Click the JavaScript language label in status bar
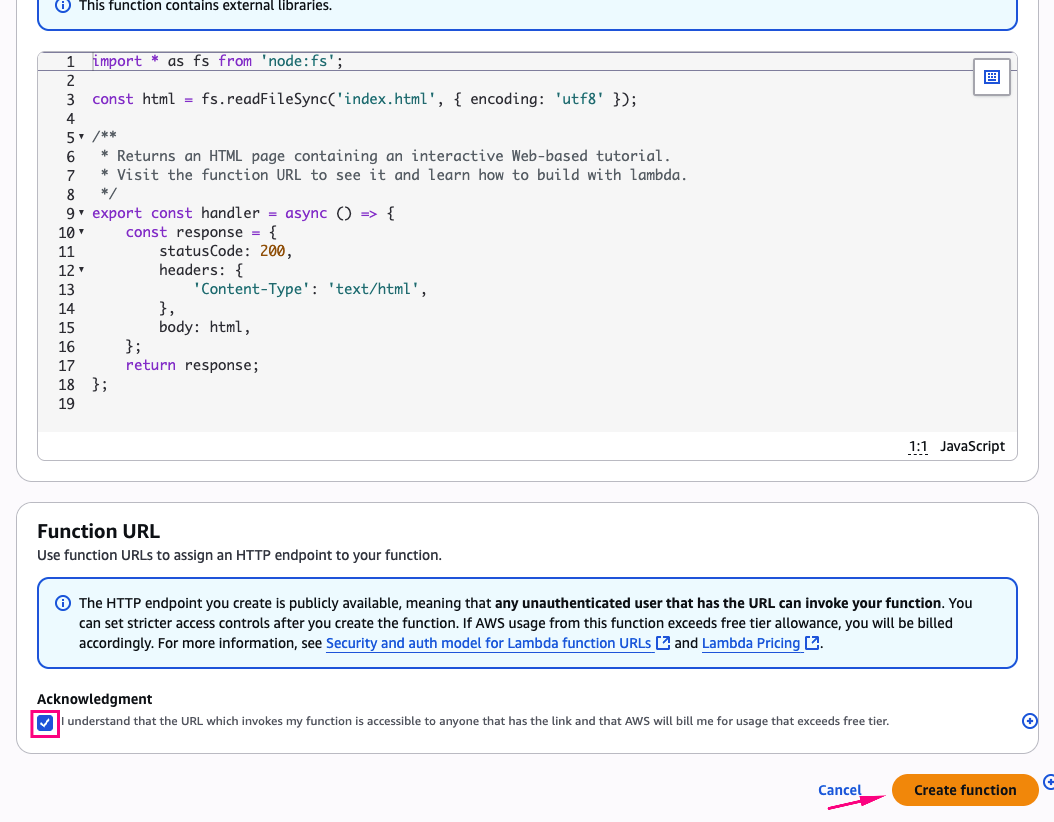1054x822 pixels. [972, 446]
